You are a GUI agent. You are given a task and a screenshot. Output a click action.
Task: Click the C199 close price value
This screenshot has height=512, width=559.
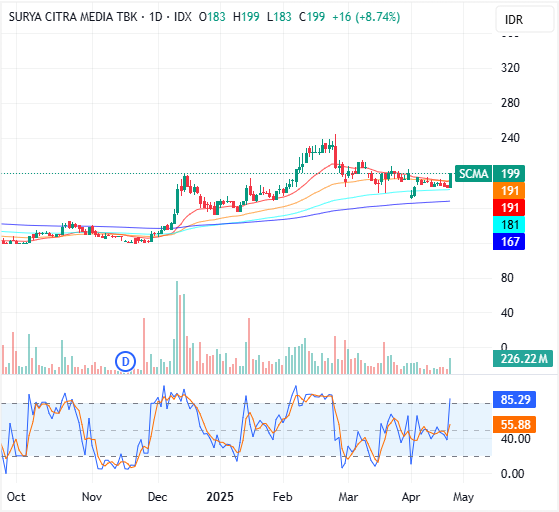tap(312, 17)
